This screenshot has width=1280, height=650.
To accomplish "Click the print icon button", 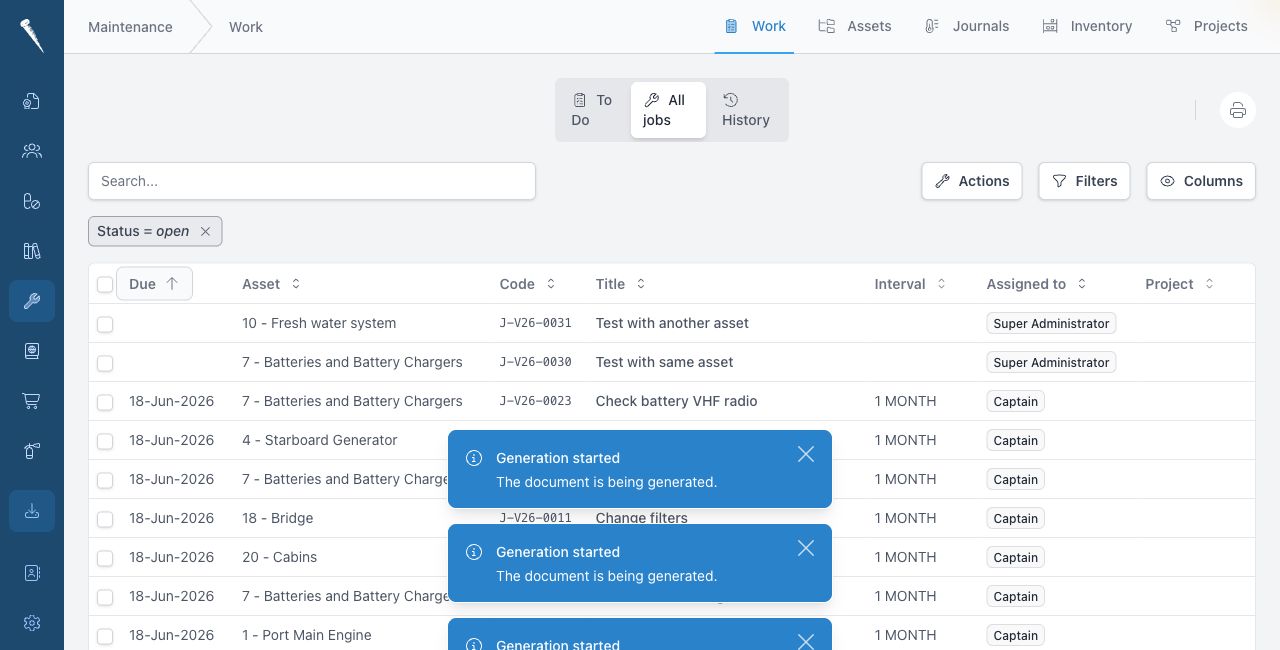I will coord(1237,110).
